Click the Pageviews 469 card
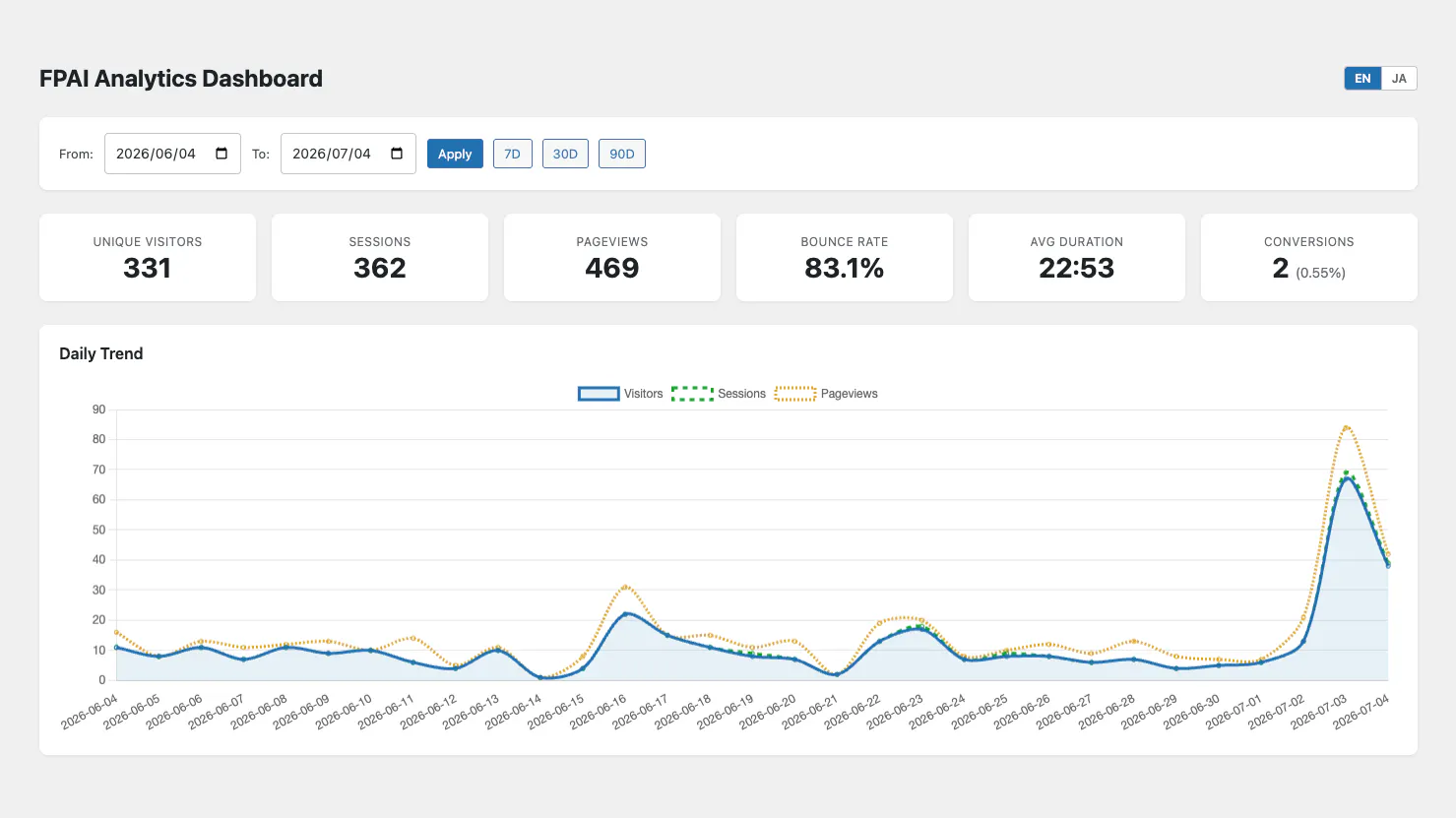Screen dimensions: 1456x818 click(612, 257)
